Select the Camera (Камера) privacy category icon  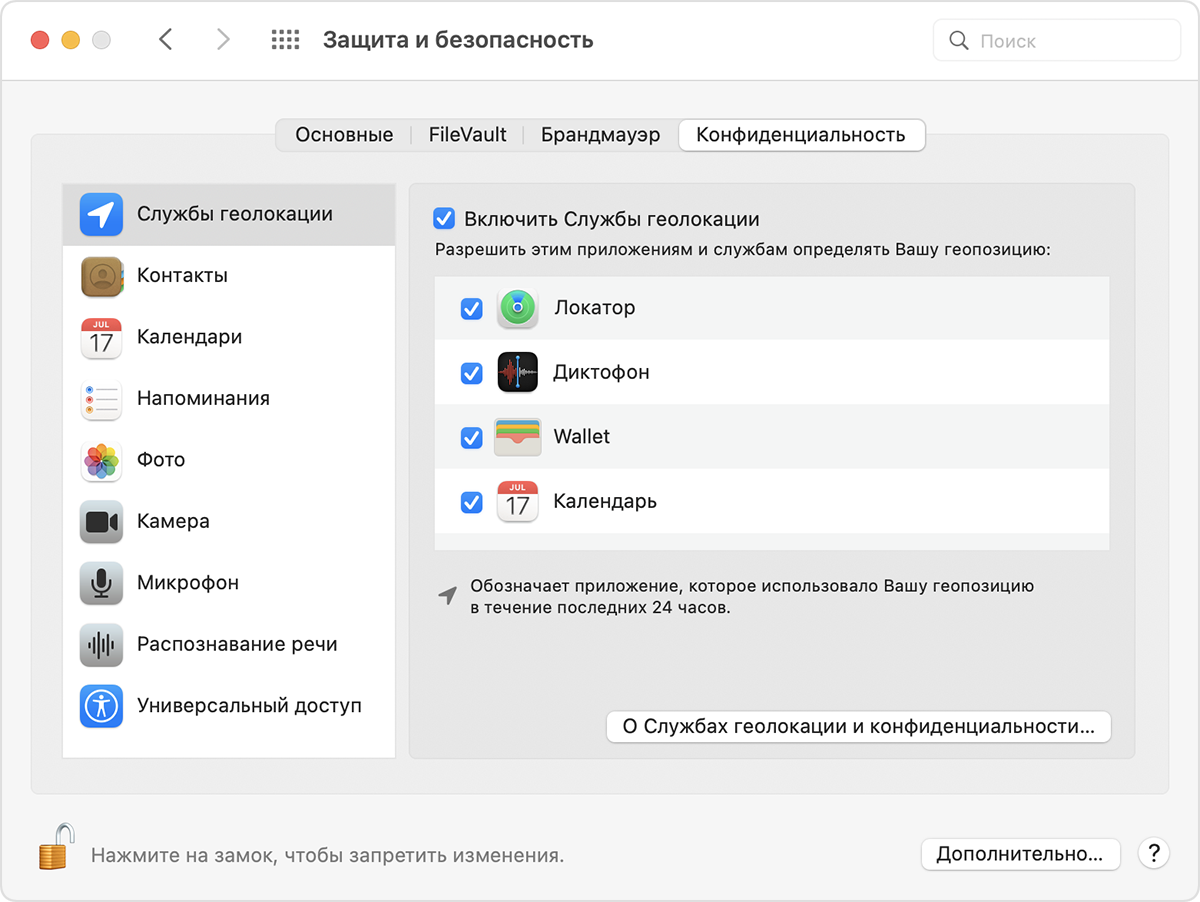[x=101, y=521]
